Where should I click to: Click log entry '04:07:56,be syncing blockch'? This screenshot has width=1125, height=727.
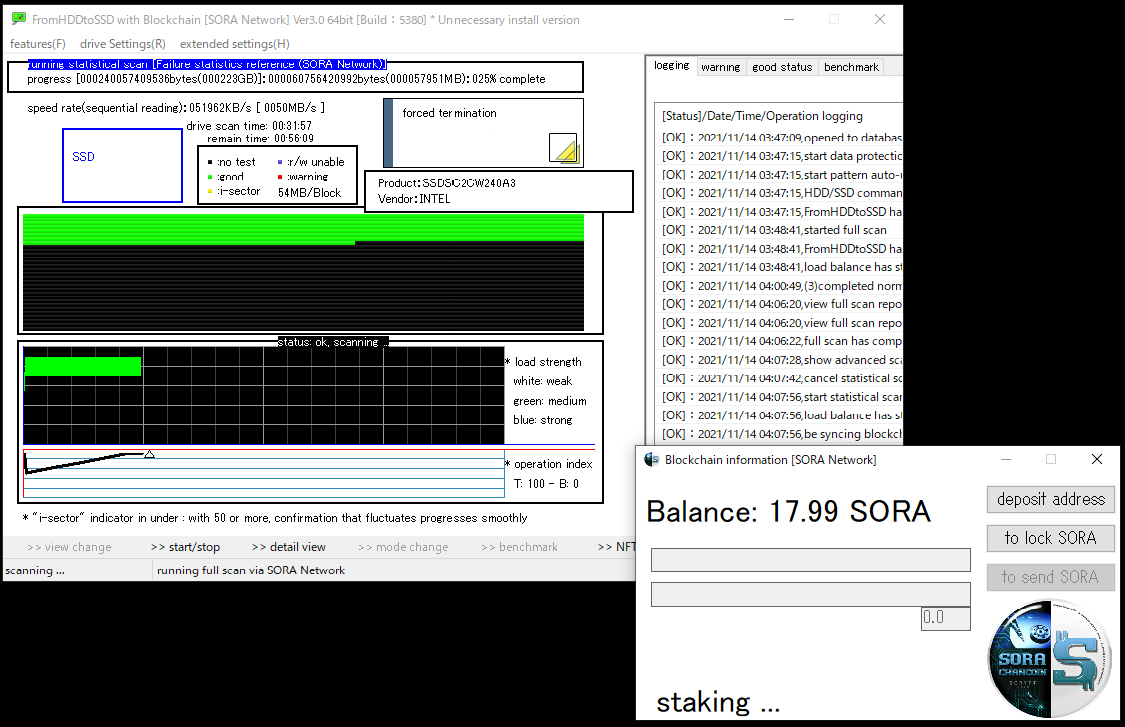781,433
